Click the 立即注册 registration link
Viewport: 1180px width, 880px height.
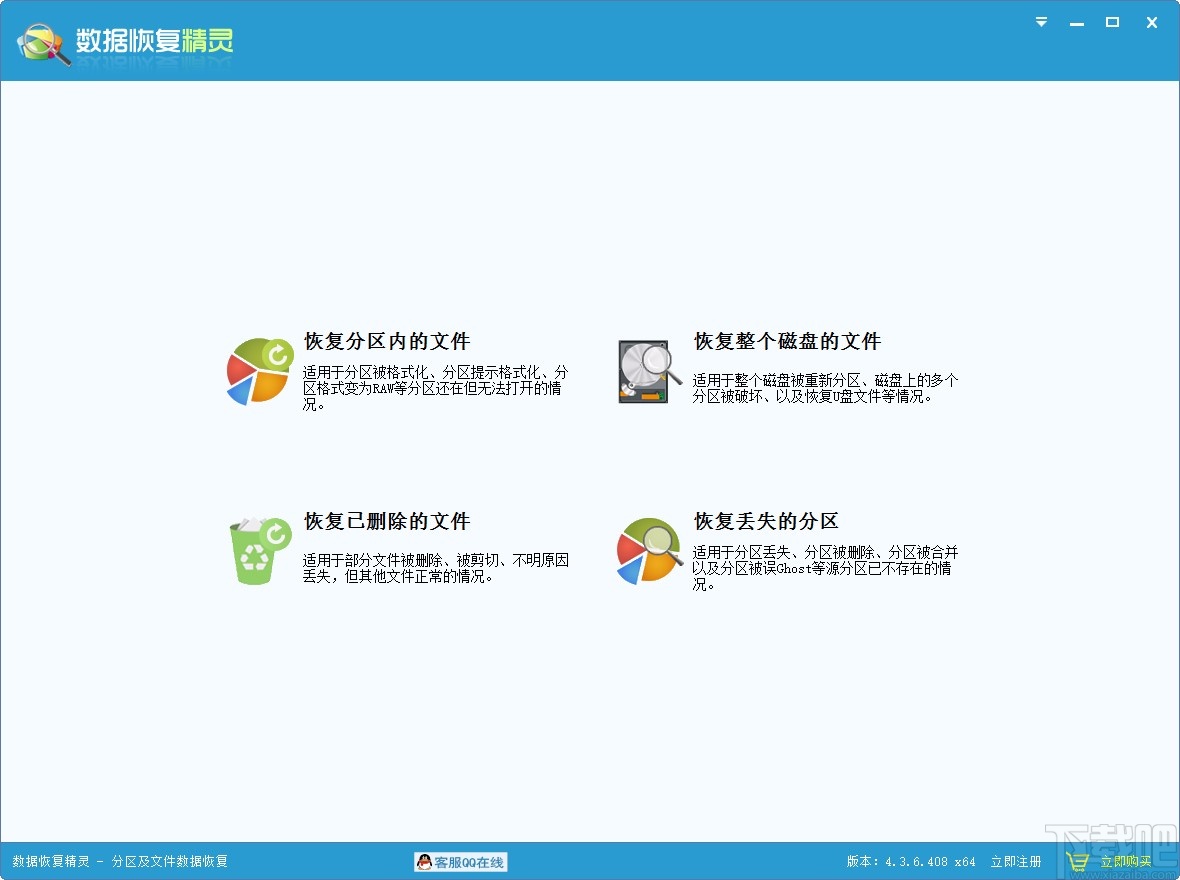[x=1016, y=861]
